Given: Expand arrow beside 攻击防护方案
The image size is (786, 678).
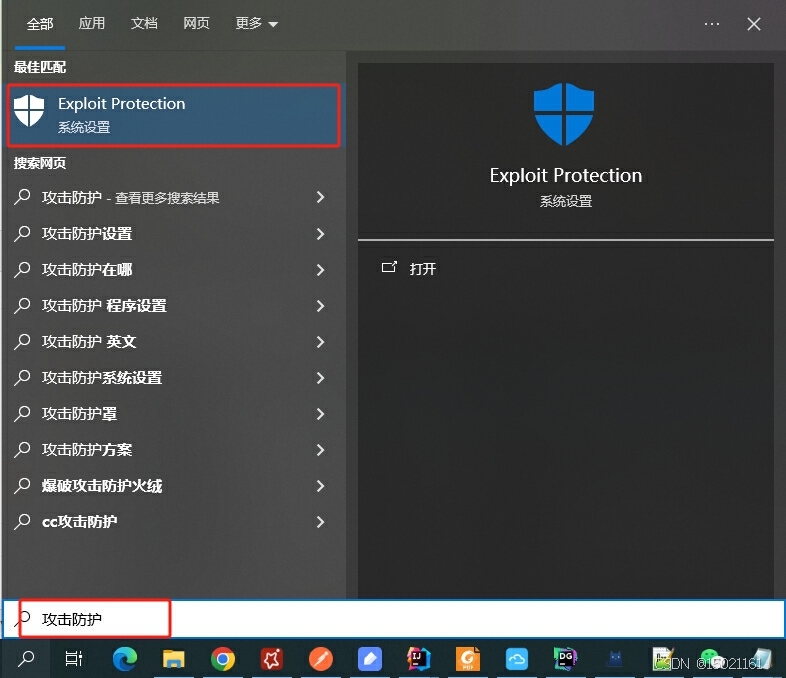Looking at the screenshot, I should point(321,450).
